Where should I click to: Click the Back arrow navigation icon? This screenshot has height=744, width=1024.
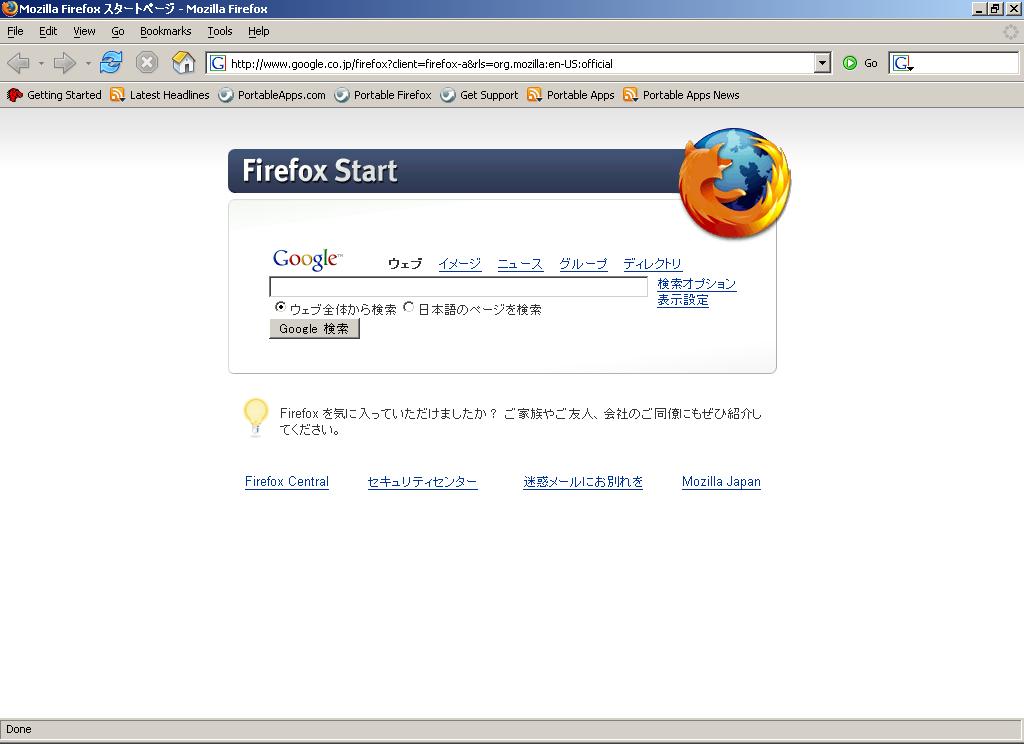pos(18,63)
